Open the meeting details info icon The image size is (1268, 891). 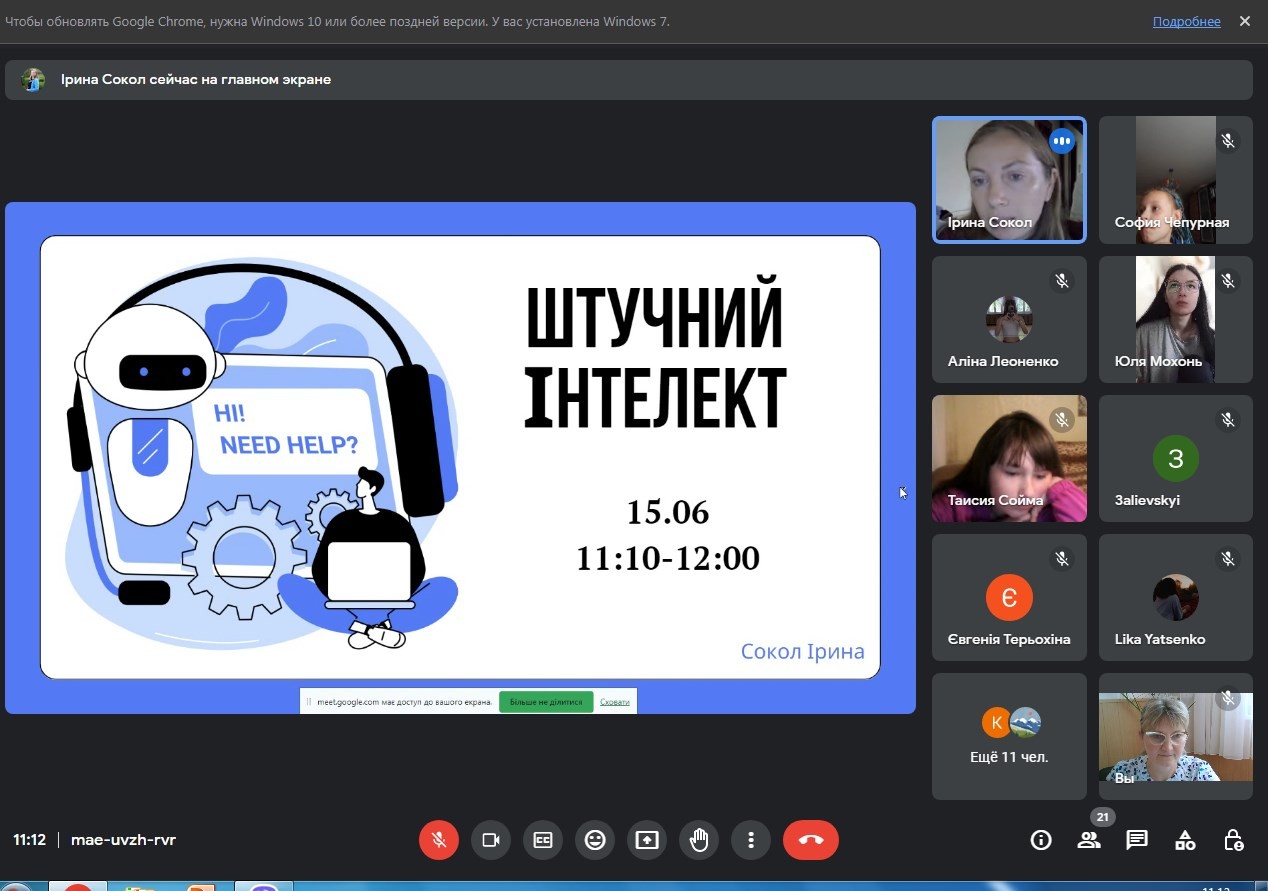(x=1041, y=840)
